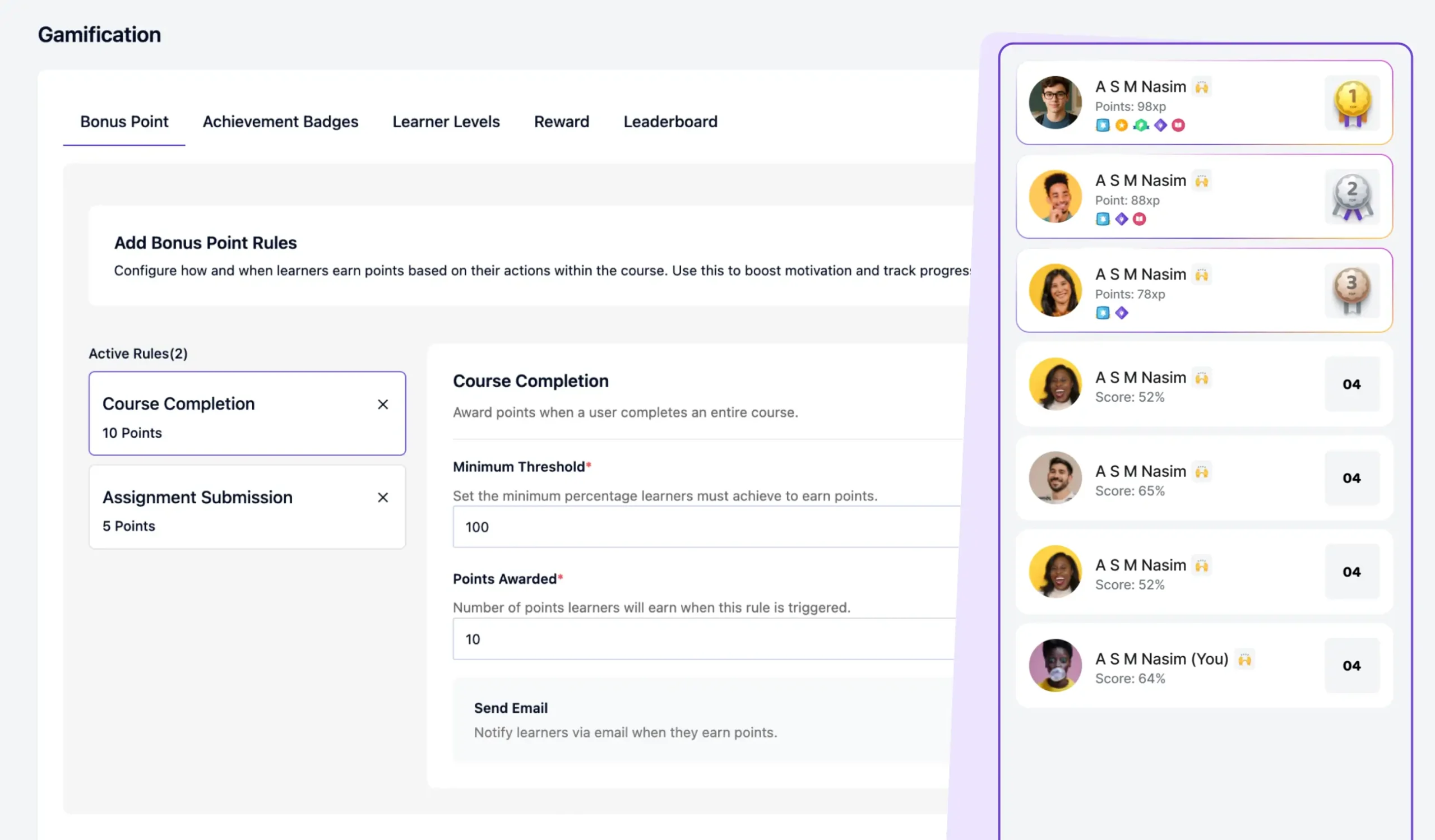Select the Bonus Point tab
The height and width of the screenshot is (840, 1435).
(x=124, y=122)
